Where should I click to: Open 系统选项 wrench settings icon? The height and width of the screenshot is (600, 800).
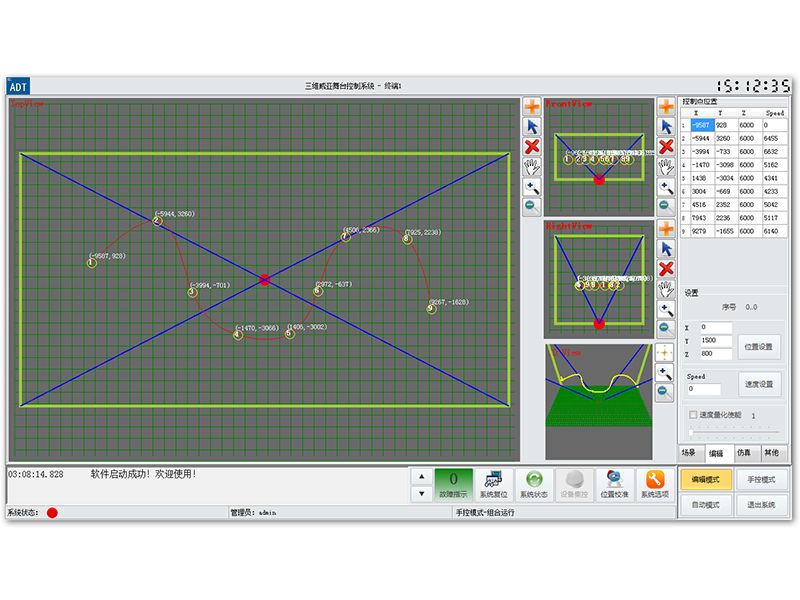coord(655,482)
